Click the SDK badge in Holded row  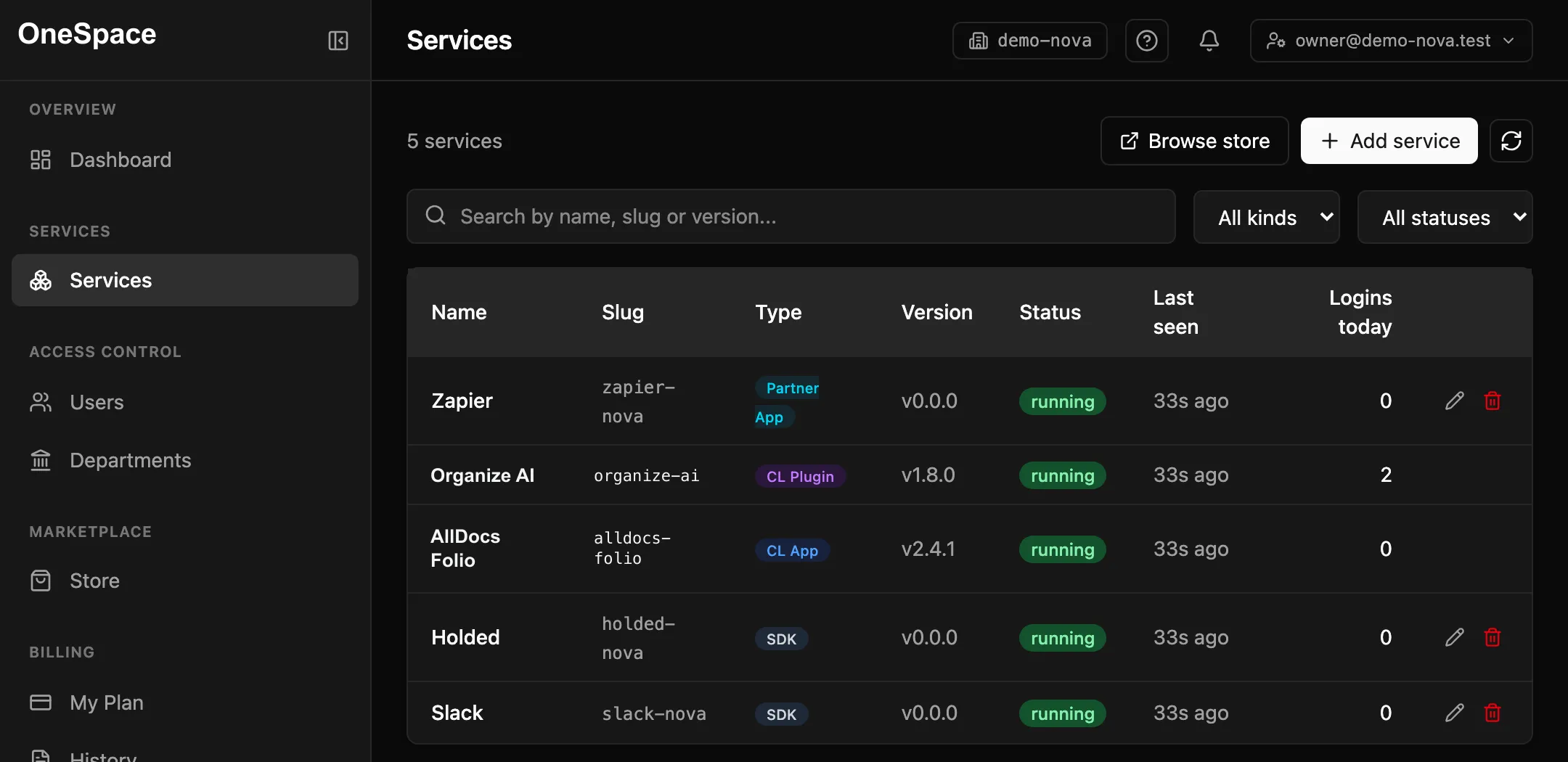[781, 639]
